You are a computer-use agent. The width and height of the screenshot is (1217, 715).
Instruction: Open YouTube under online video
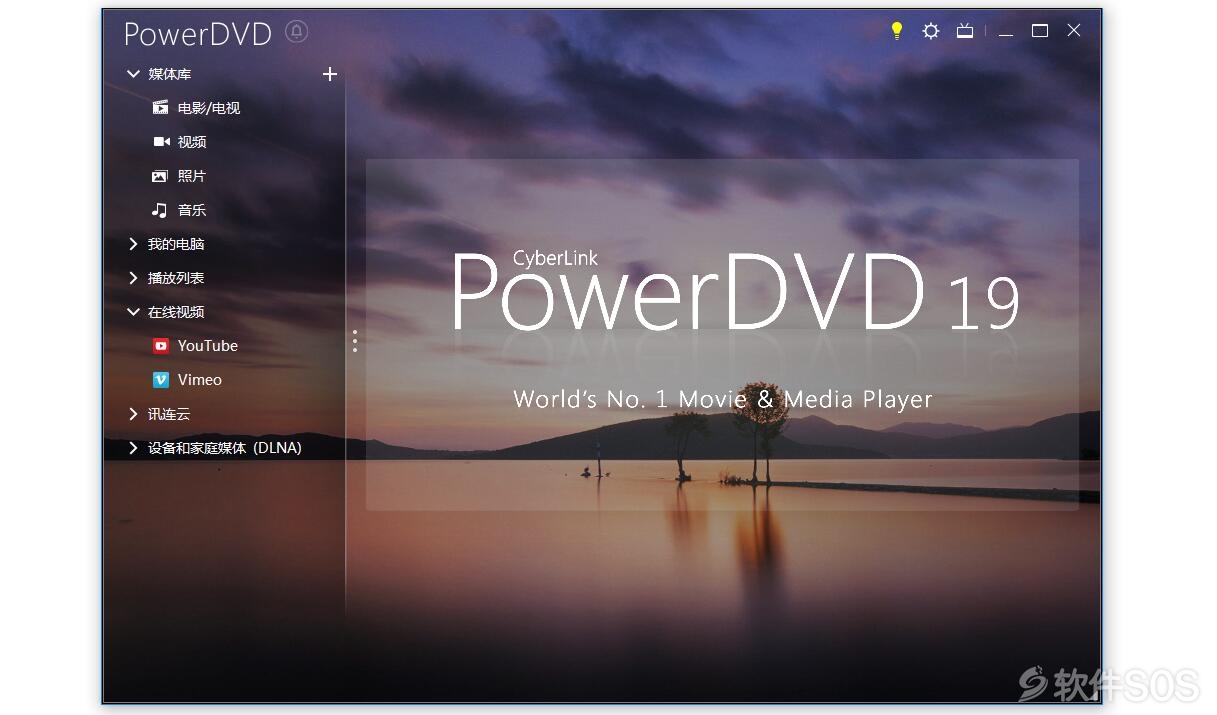[208, 346]
